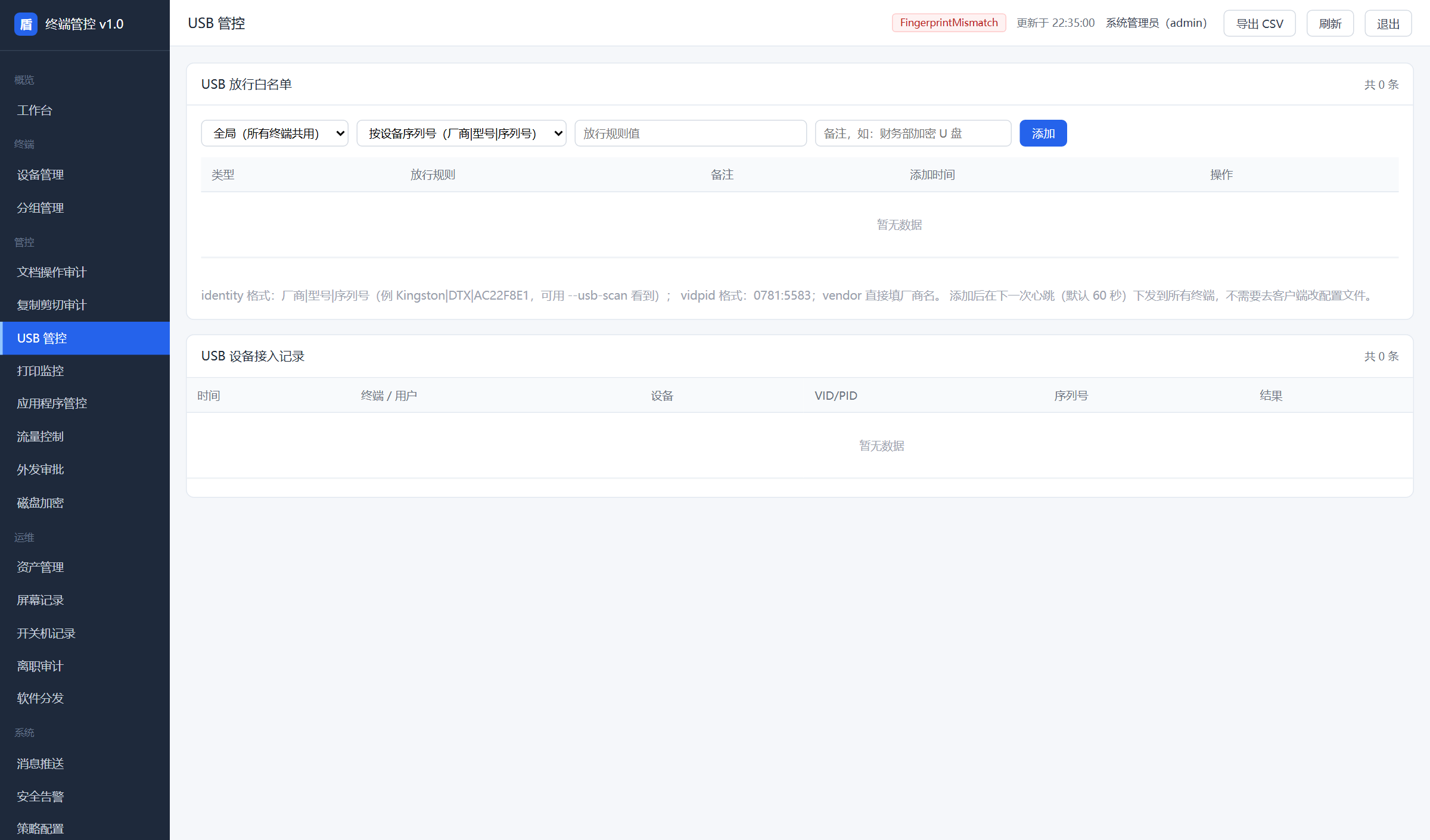Open 磁盘加密 in the sidebar
1430x840 pixels.
point(85,503)
